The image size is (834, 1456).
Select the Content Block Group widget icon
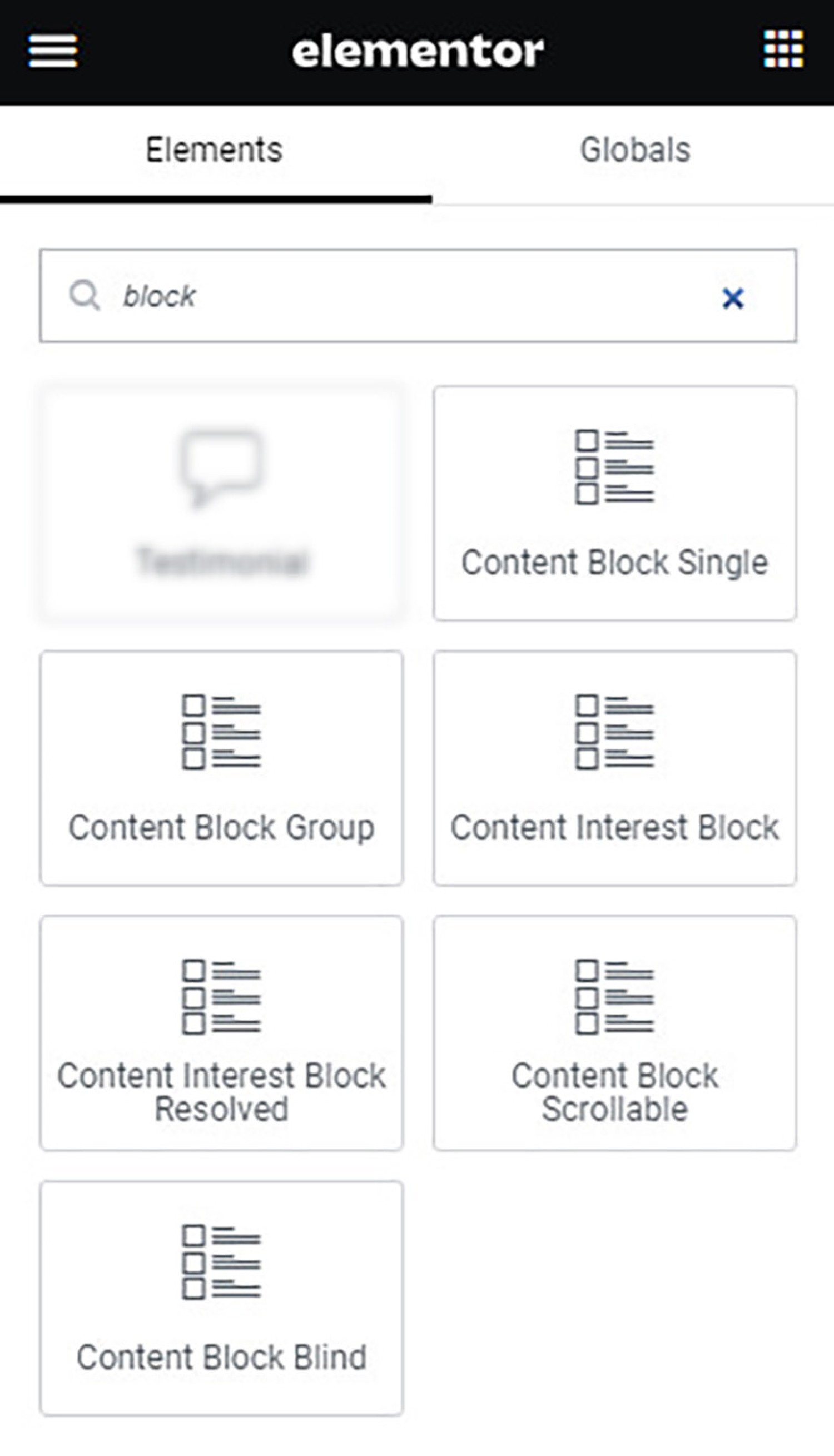coord(221,732)
